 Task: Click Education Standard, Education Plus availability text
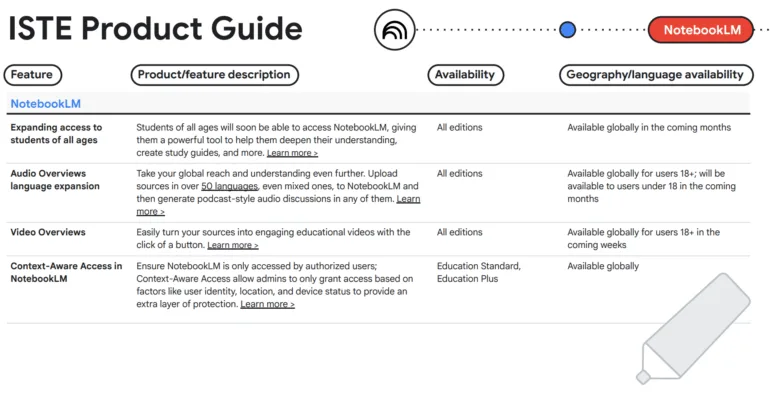point(479,272)
